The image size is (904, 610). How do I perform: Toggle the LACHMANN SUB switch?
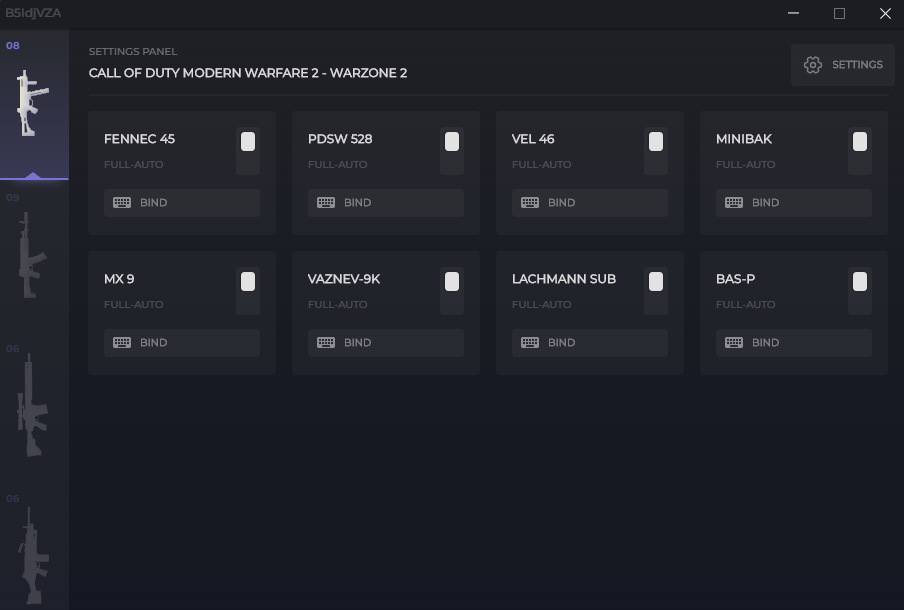[x=655, y=291]
